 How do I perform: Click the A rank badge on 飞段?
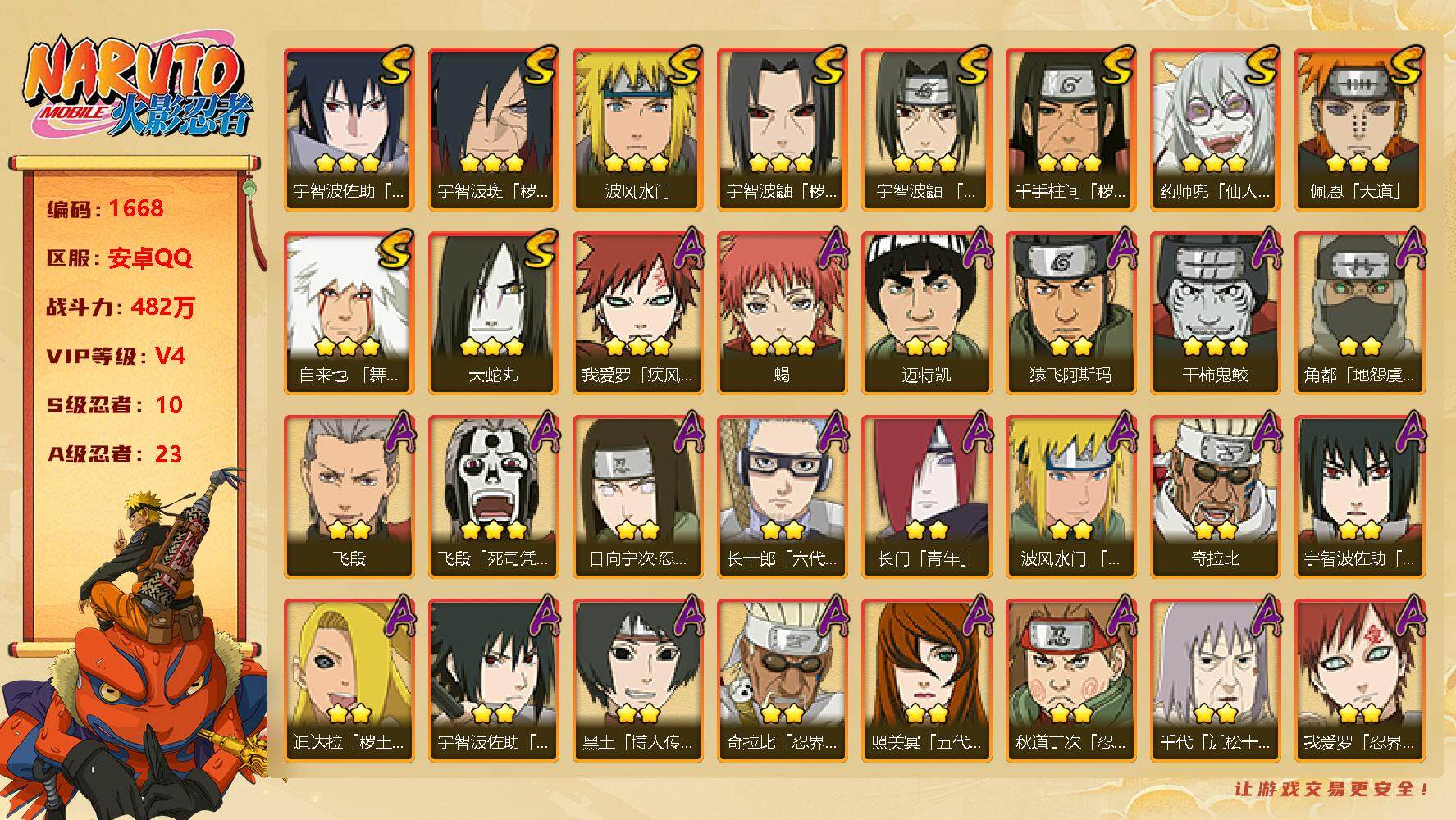point(398,433)
